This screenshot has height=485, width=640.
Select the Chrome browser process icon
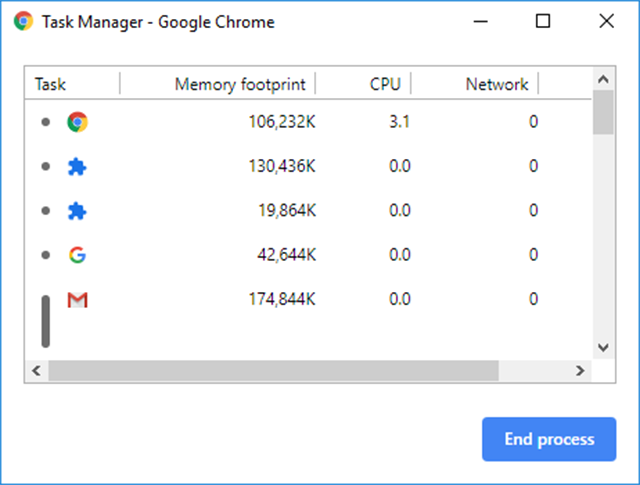pos(77,122)
